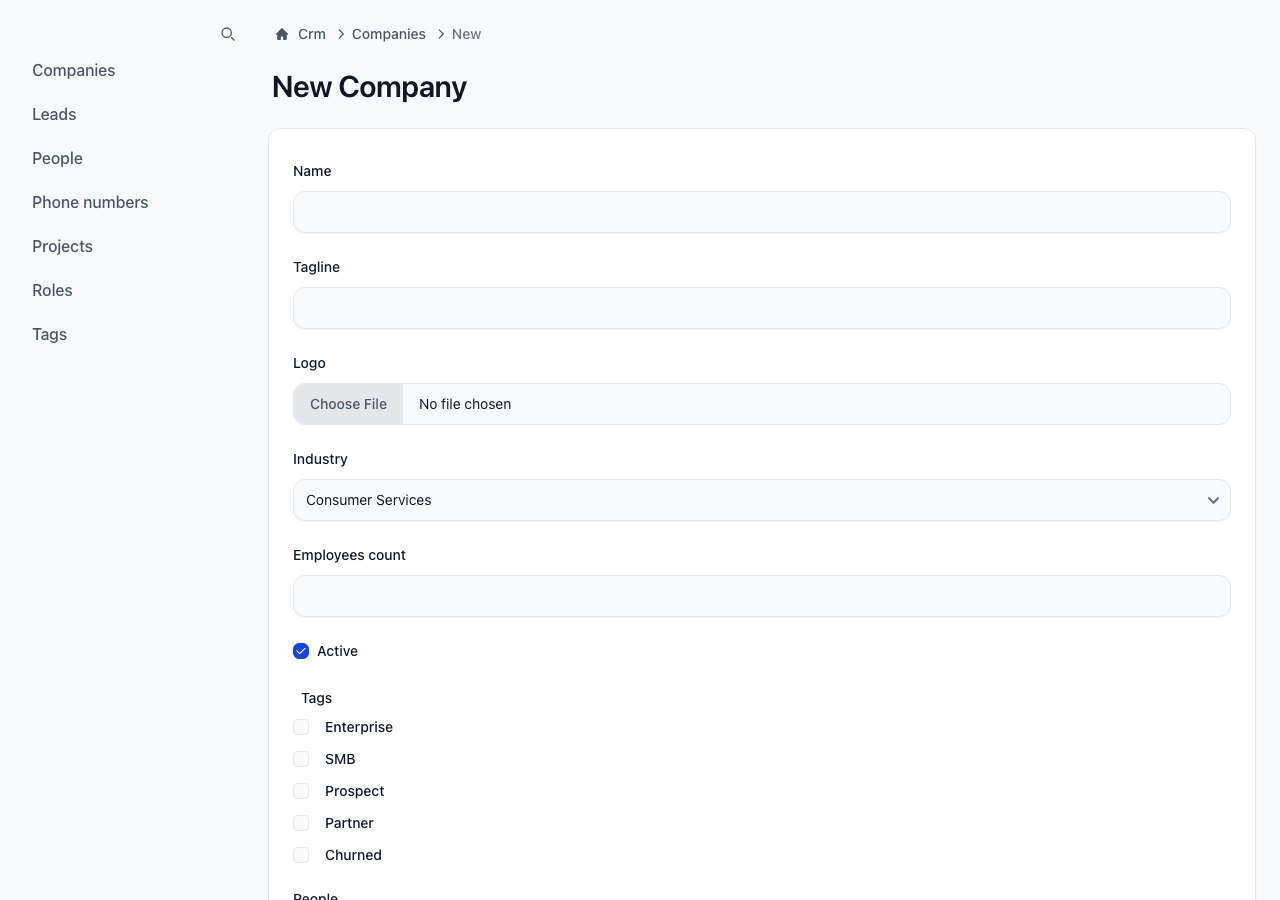The image size is (1280, 900).
Task: Go to Roles in the sidebar
Action: pyautogui.click(x=52, y=290)
